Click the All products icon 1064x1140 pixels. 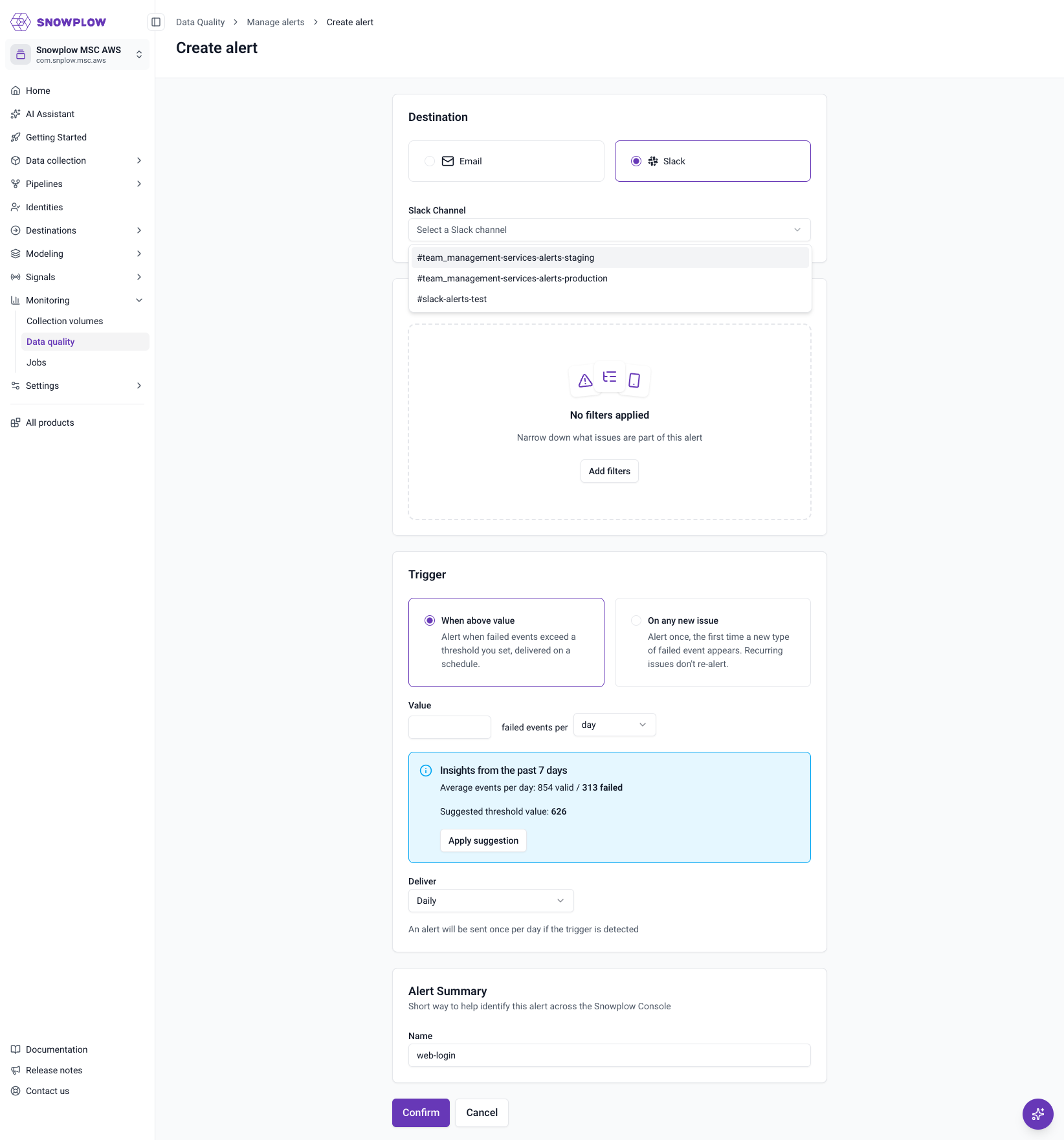point(16,422)
